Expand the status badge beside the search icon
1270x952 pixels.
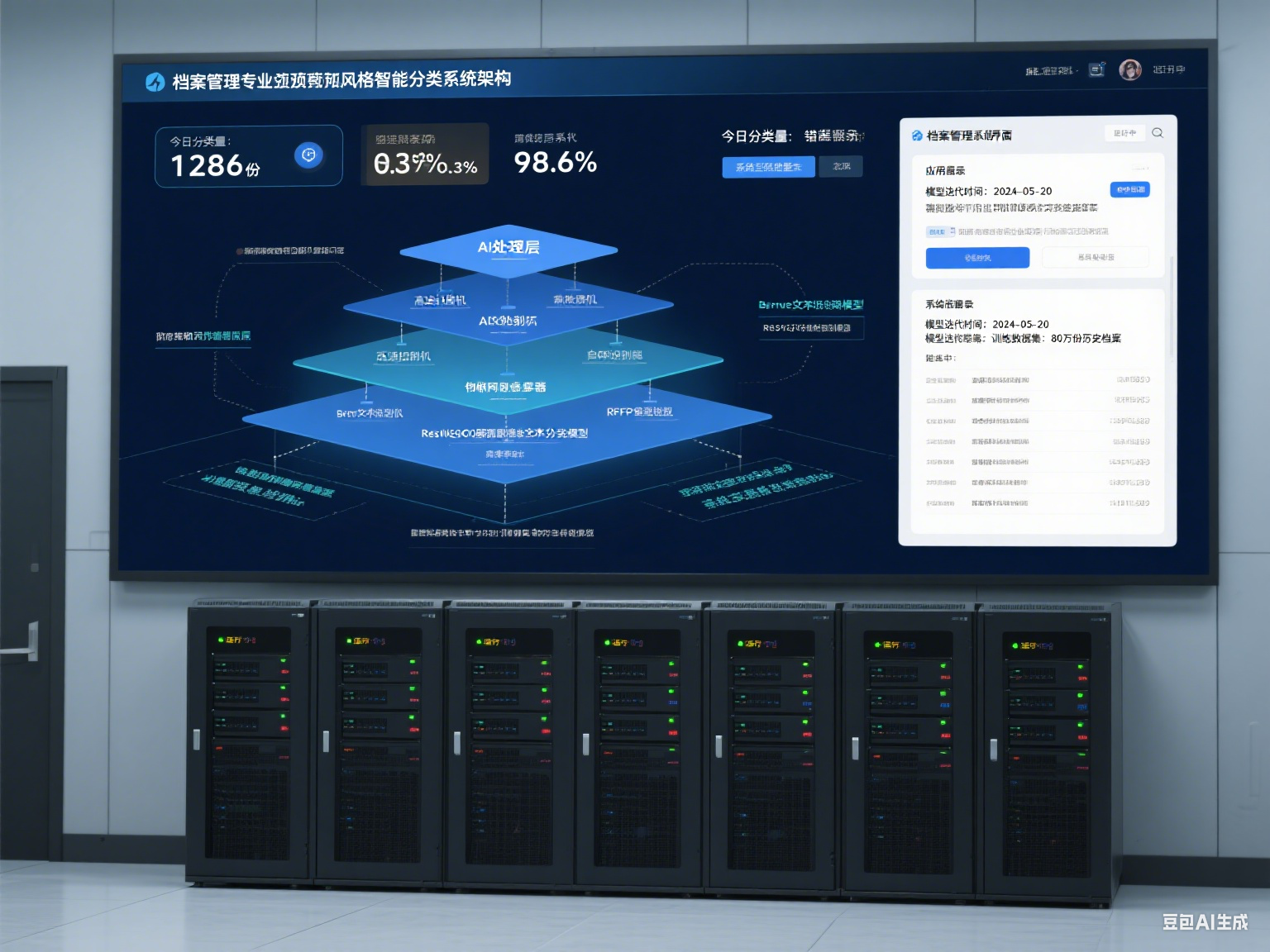coord(1124,133)
